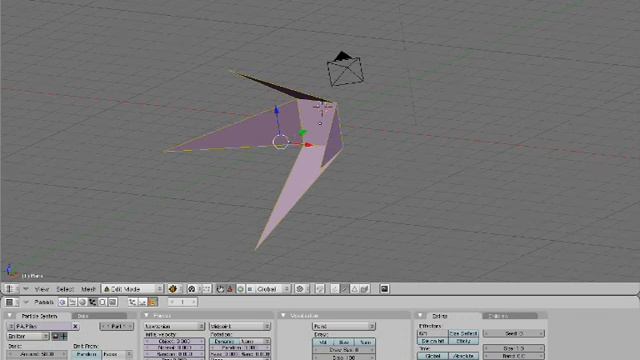
Task: Toggle the Dynamic rotation button
Action: click(224, 341)
